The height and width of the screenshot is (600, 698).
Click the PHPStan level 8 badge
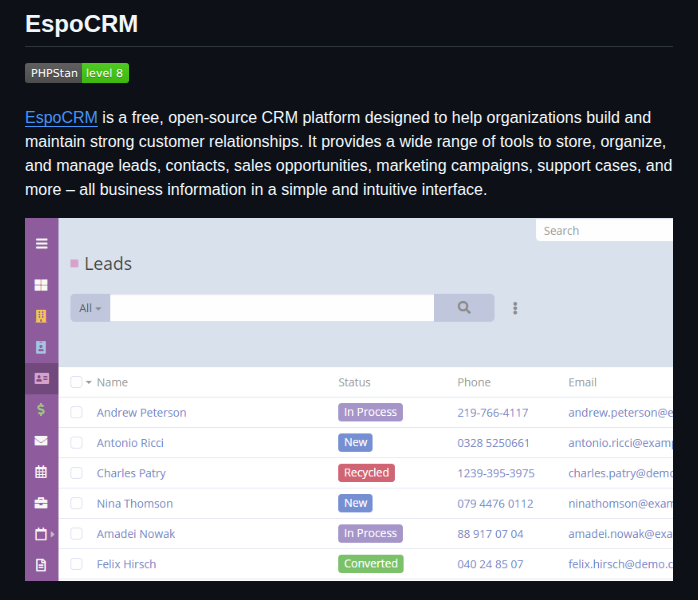pos(77,73)
